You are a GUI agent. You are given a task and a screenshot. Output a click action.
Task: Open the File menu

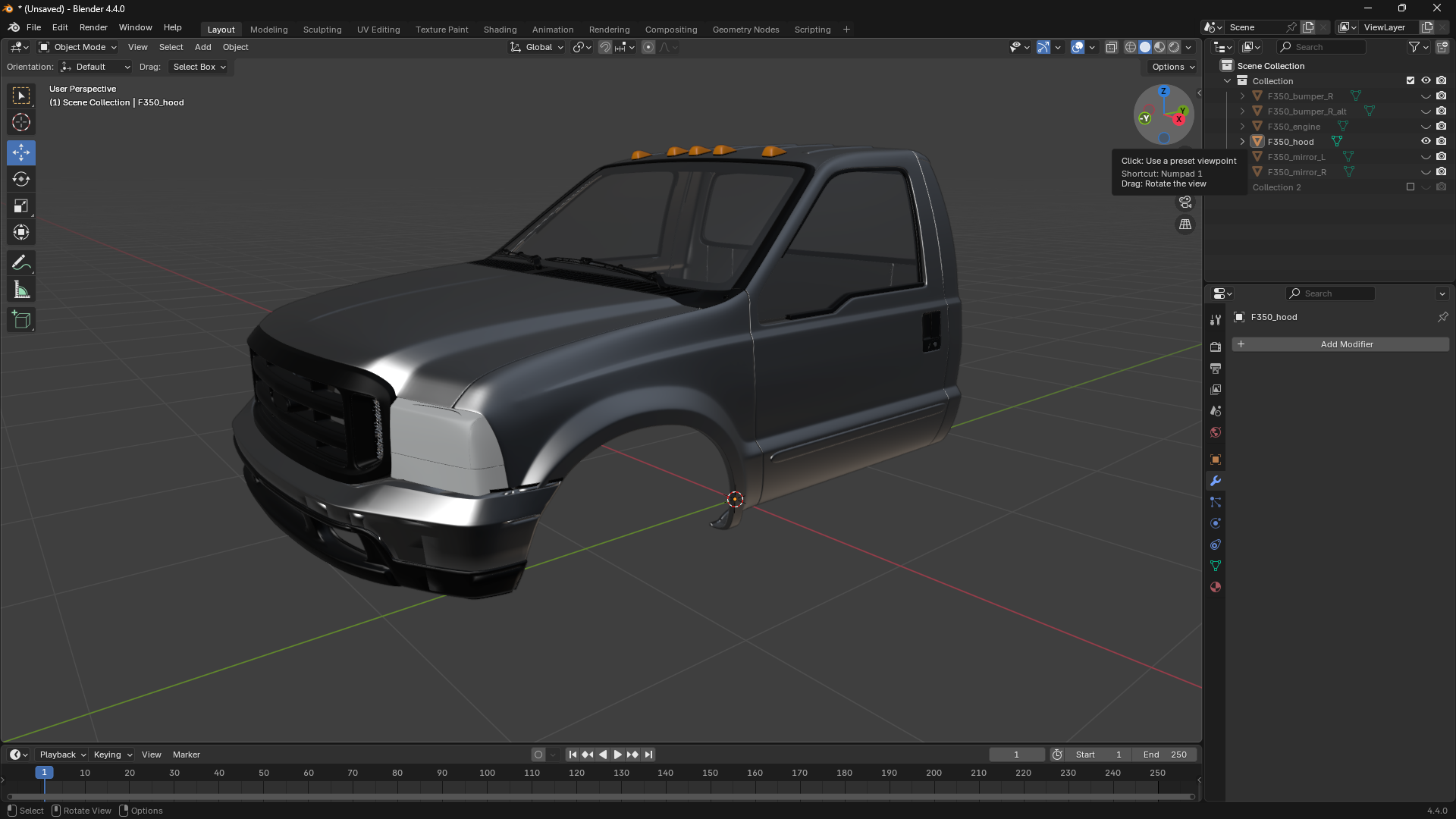pyautogui.click(x=34, y=27)
